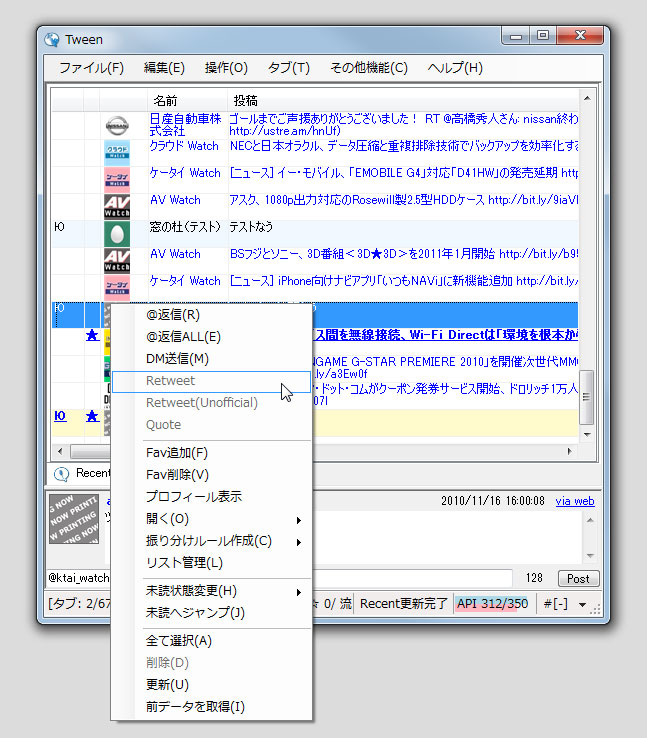Click the Ю mark on yellow row
This screenshot has width=647, height=738.
click(x=60, y=416)
